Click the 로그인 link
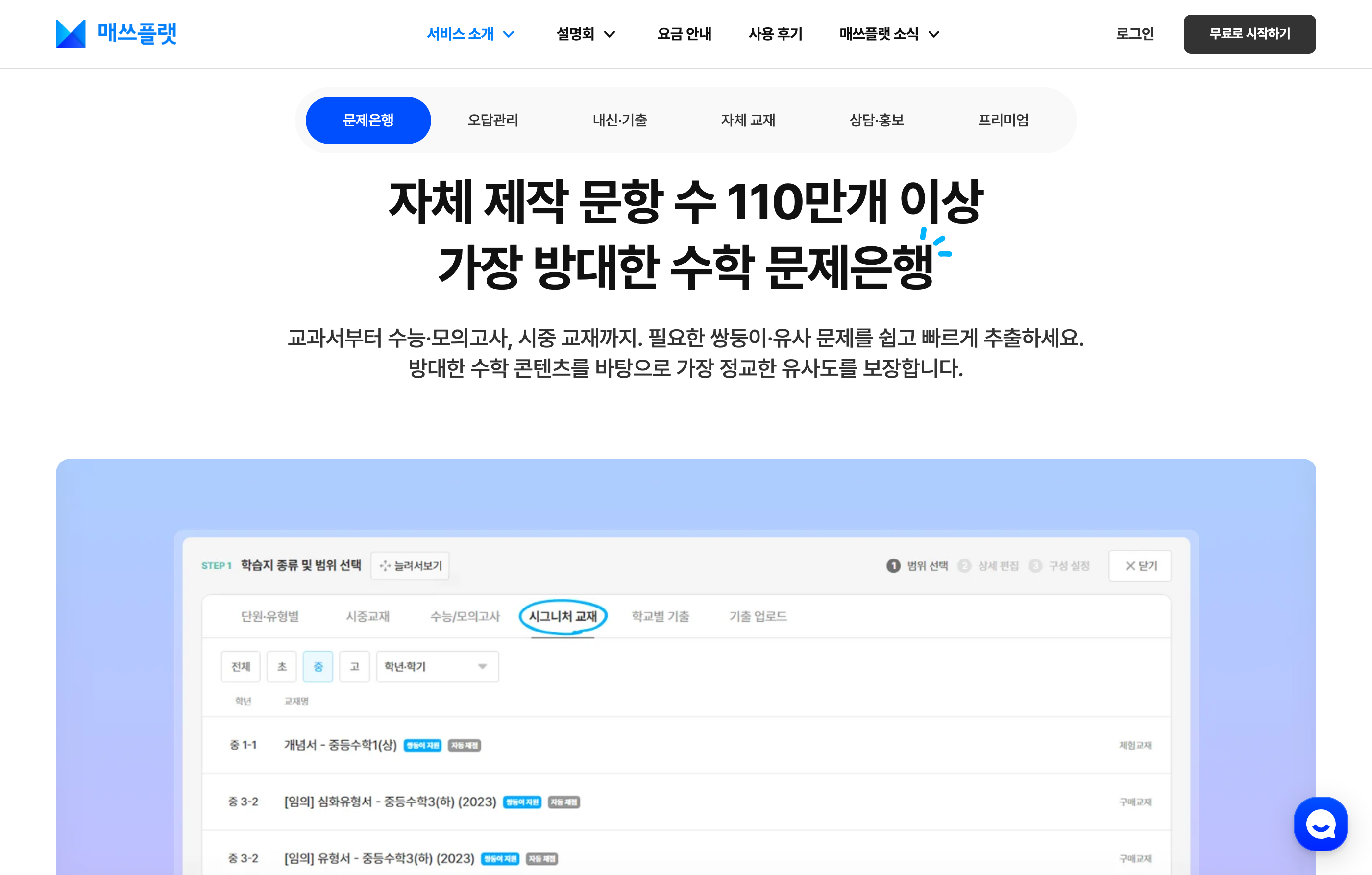The image size is (1372, 875). pyautogui.click(x=1135, y=34)
